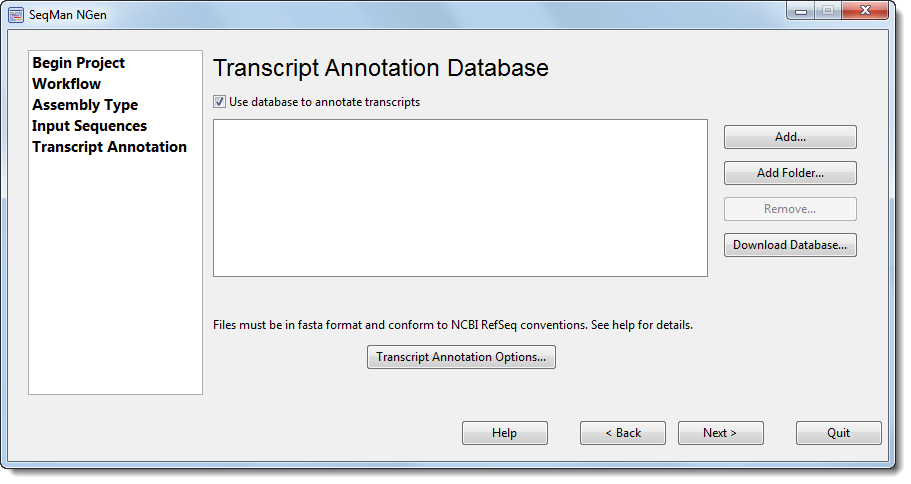Image resolution: width=911 pixels, height=484 pixels.
Task: Click inside the empty database file list
Action: click(460, 198)
